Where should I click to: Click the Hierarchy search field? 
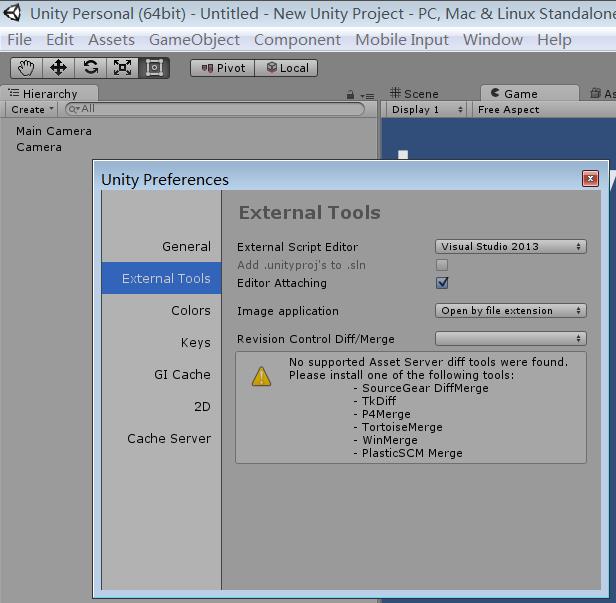pos(215,109)
